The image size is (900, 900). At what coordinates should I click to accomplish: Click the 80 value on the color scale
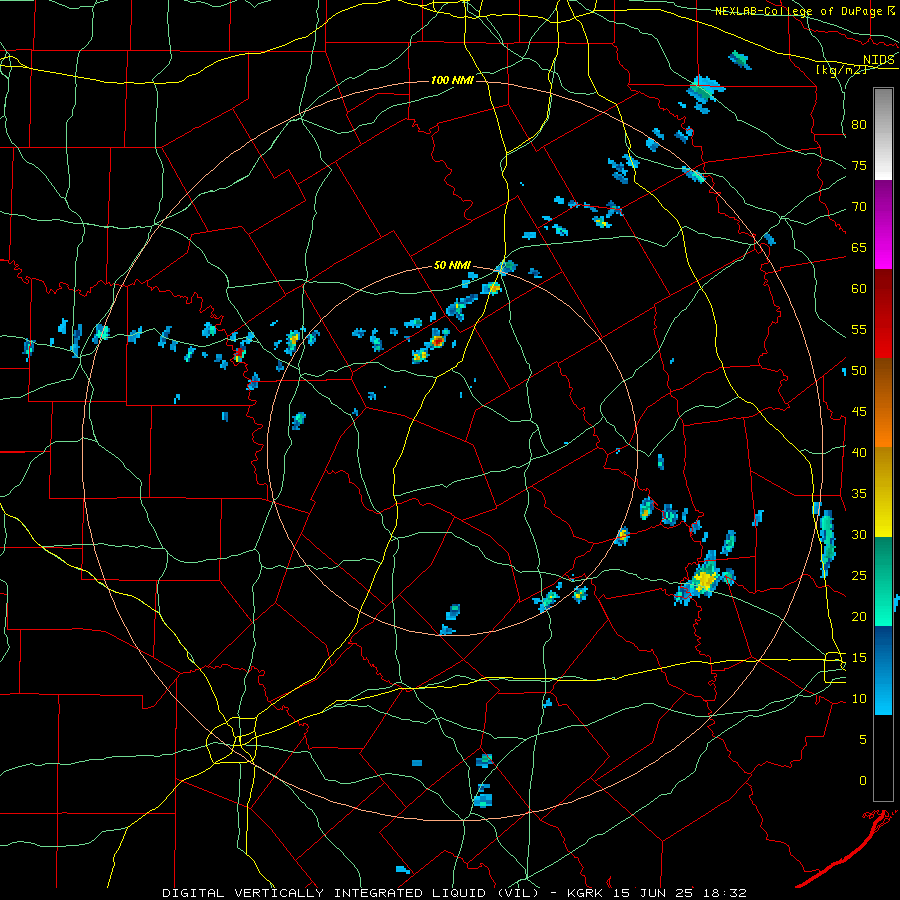(x=859, y=125)
